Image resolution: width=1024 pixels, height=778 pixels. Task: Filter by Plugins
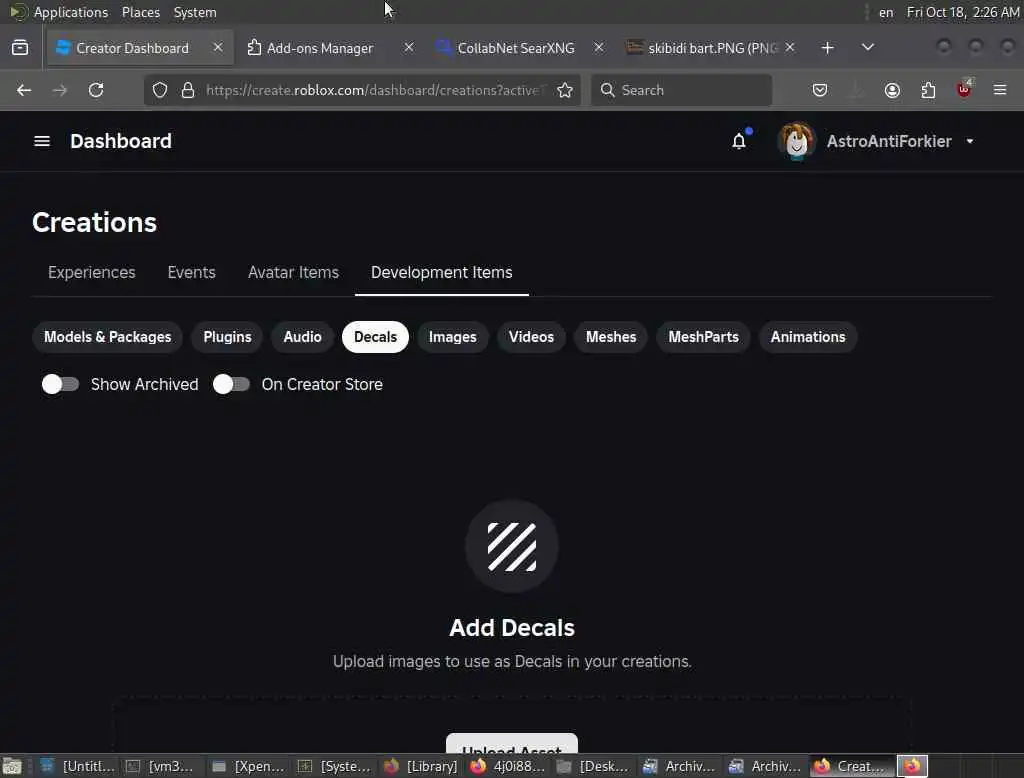227,337
